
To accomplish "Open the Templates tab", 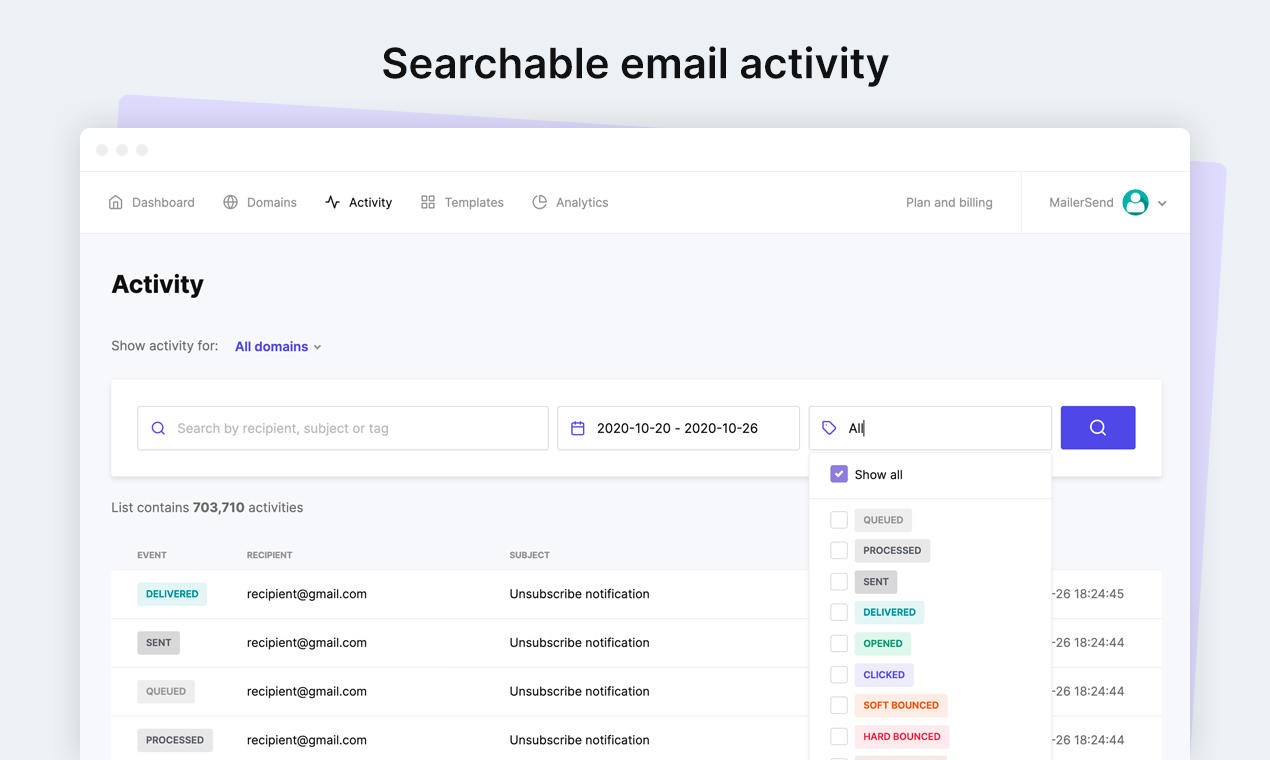I will pyautogui.click(x=473, y=202).
